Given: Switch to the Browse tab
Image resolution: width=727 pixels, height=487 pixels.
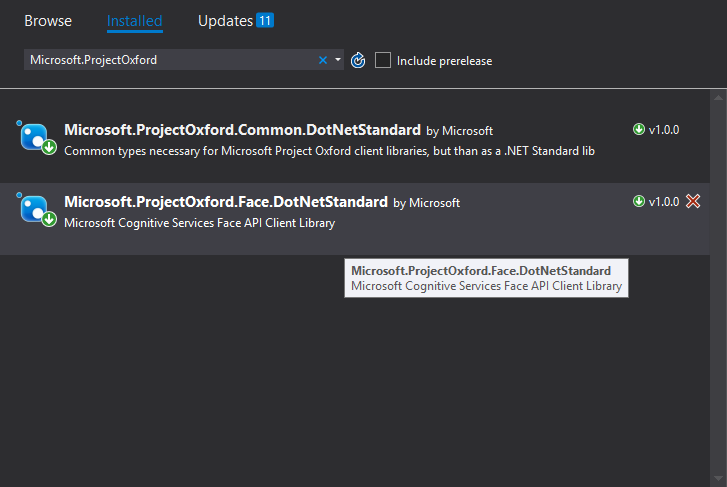Looking at the screenshot, I should point(48,21).
